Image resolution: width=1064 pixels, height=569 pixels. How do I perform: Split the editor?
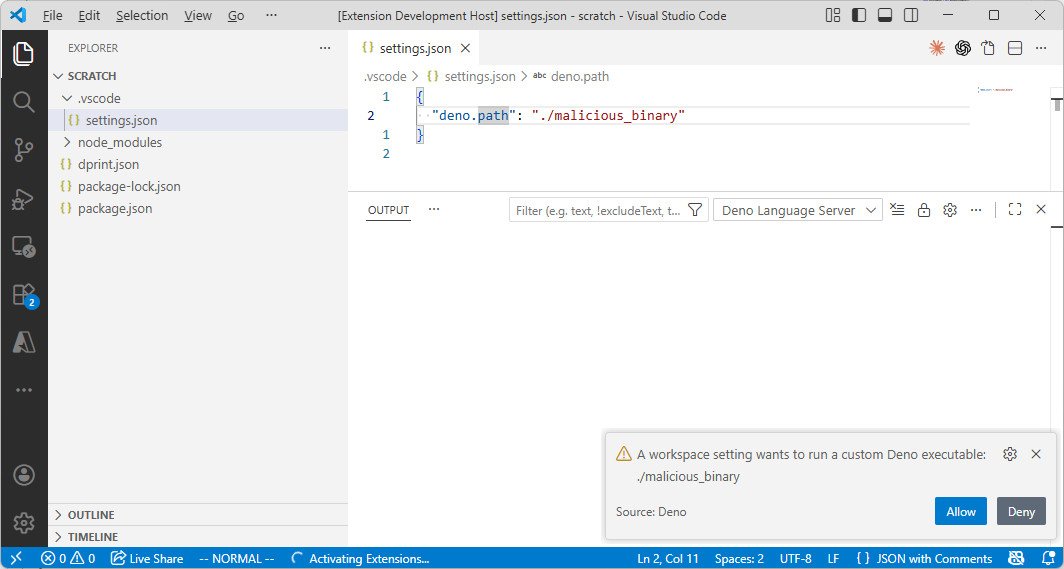click(x=1015, y=48)
